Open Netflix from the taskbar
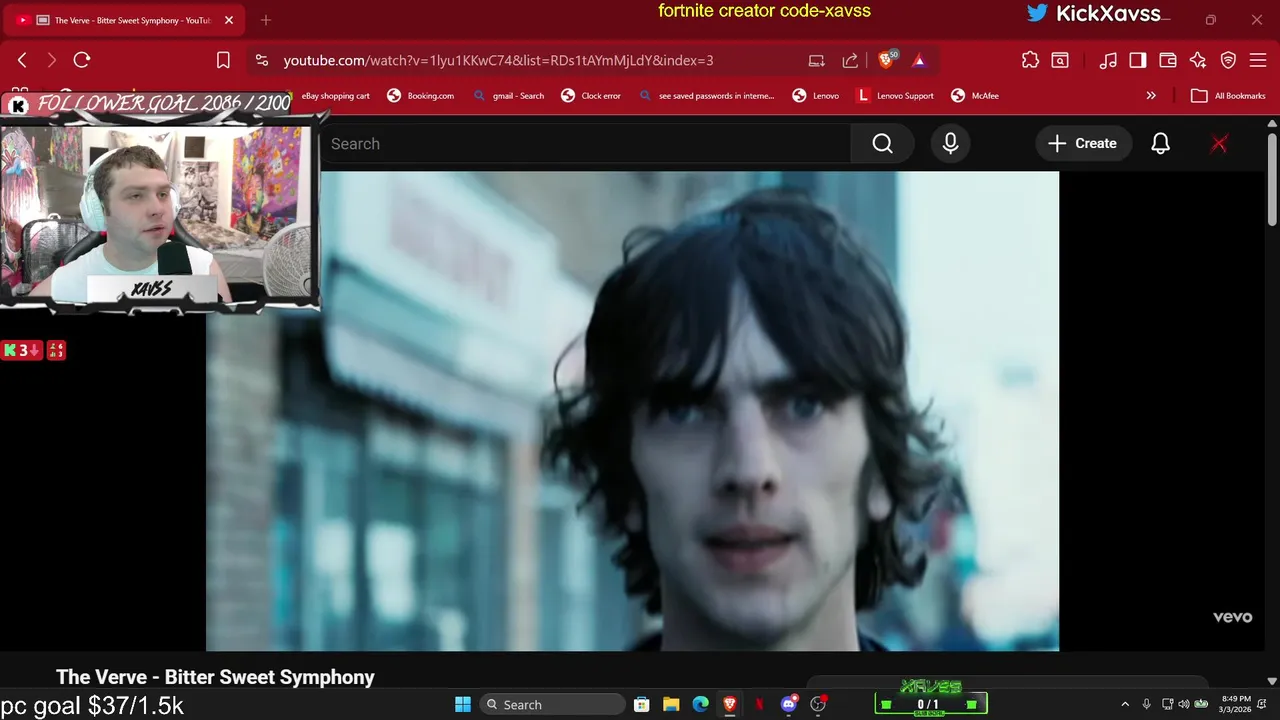Screen dimensions: 1280x720 pyautogui.click(x=759, y=705)
